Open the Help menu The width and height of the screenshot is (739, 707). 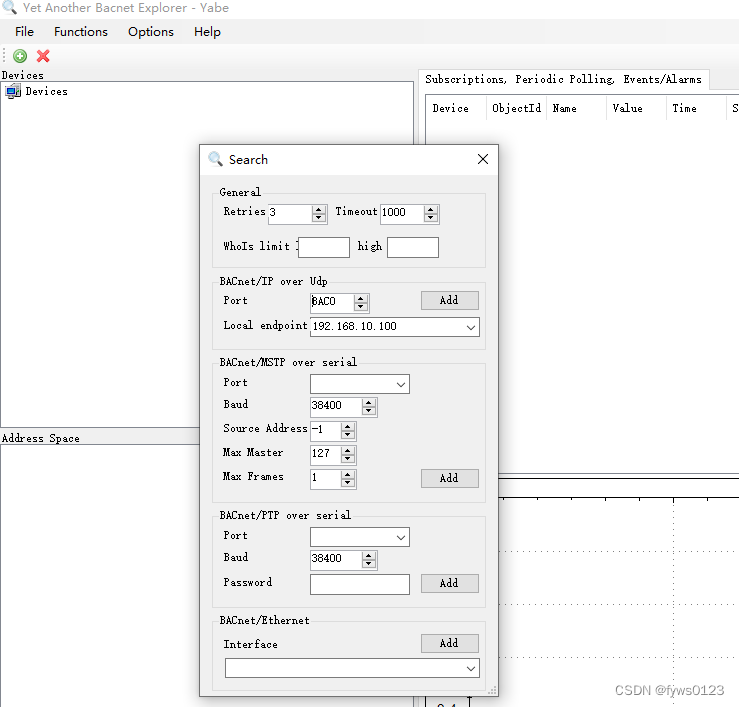[207, 32]
